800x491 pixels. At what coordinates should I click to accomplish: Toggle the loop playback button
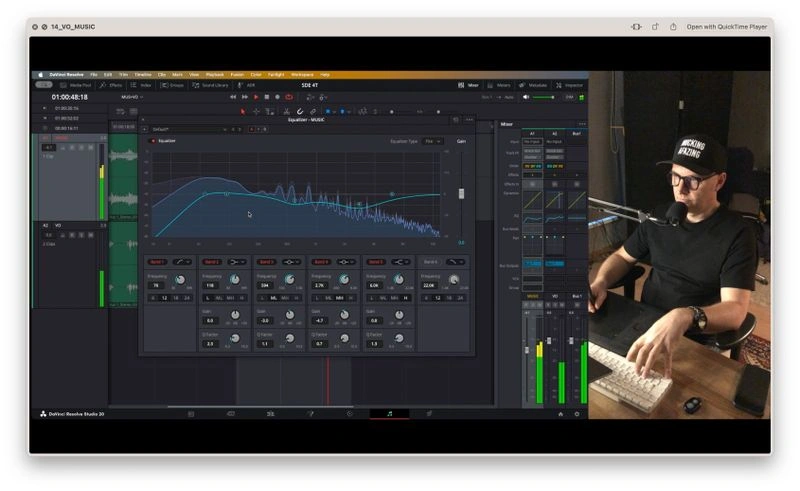pos(289,97)
